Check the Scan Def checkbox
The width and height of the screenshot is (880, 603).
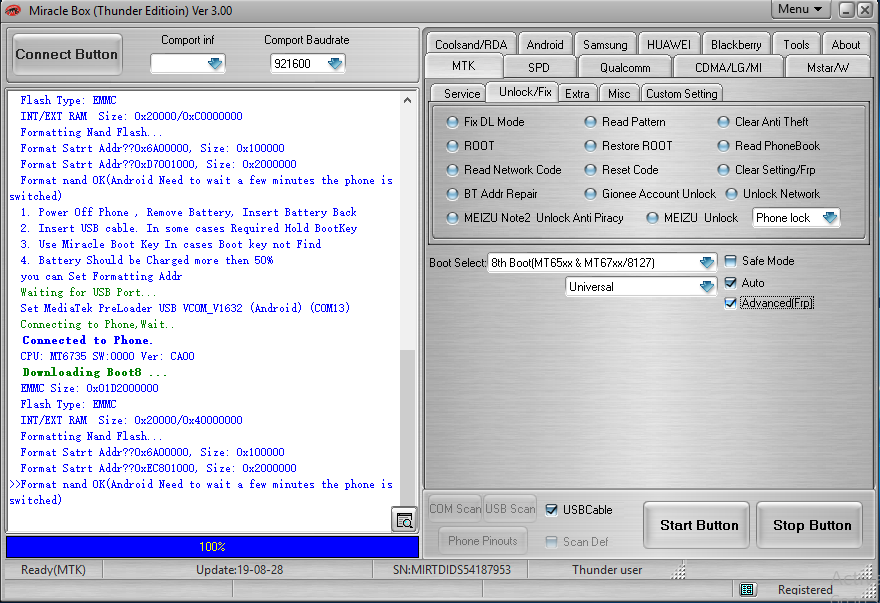(552, 542)
